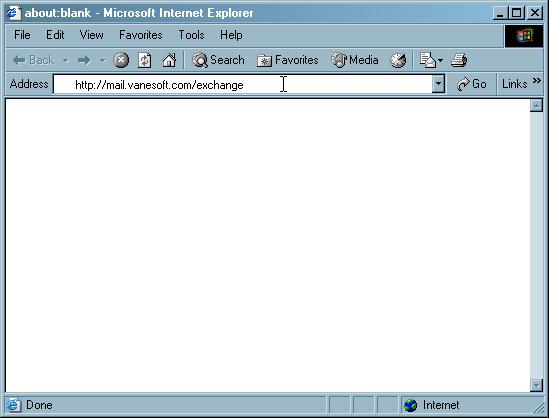Image resolution: width=549 pixels, height=418 pixels.
Task: Click the Links toolbar label
Action: (x=514, y=84)
